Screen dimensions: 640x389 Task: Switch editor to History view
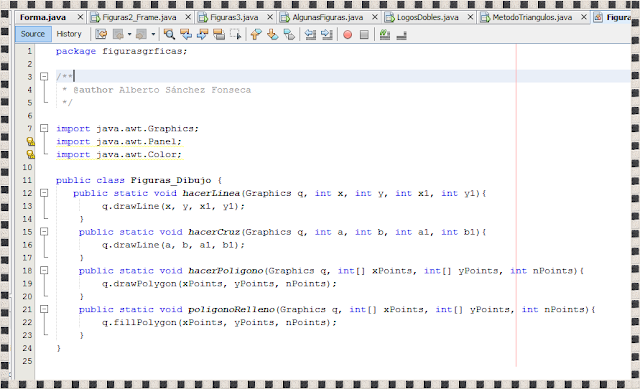69,34
